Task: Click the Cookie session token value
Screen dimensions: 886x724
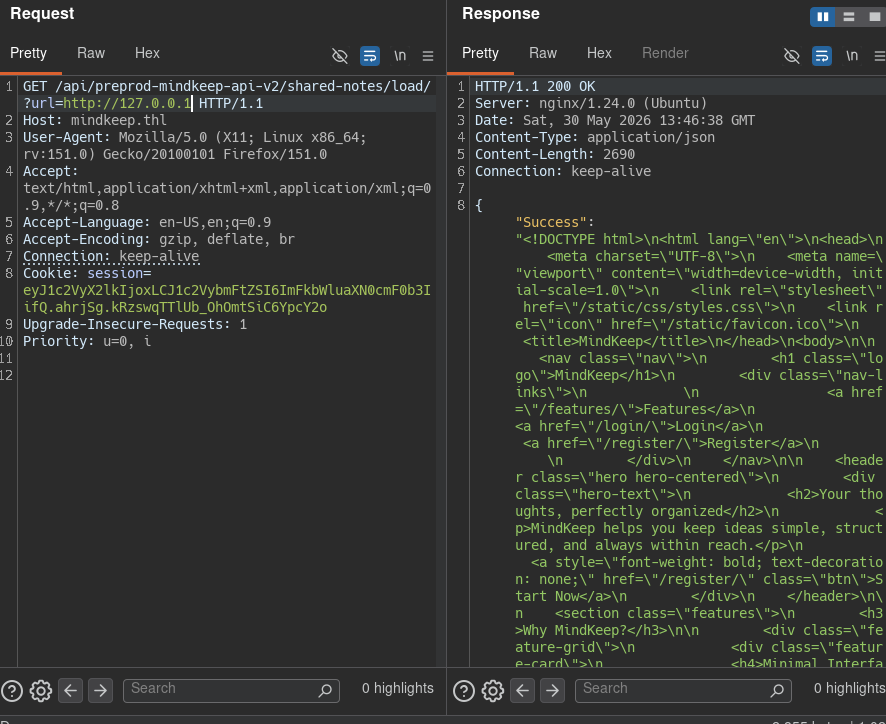Action: tap(227, 298)
